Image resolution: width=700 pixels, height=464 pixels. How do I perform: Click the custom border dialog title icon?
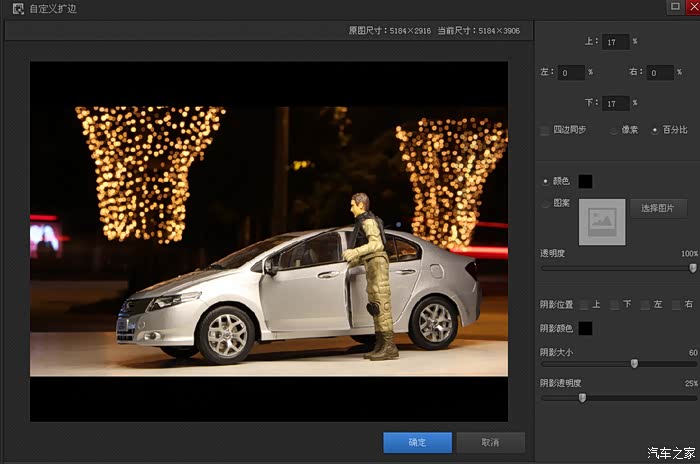pyautogui.click(x=17, y=8)
